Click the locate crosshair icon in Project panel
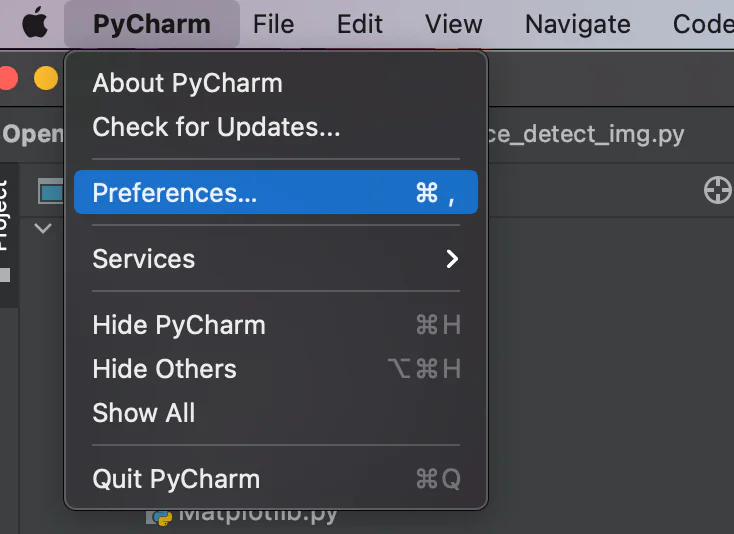This screenshot has width=734, height=534. (717, 190)
